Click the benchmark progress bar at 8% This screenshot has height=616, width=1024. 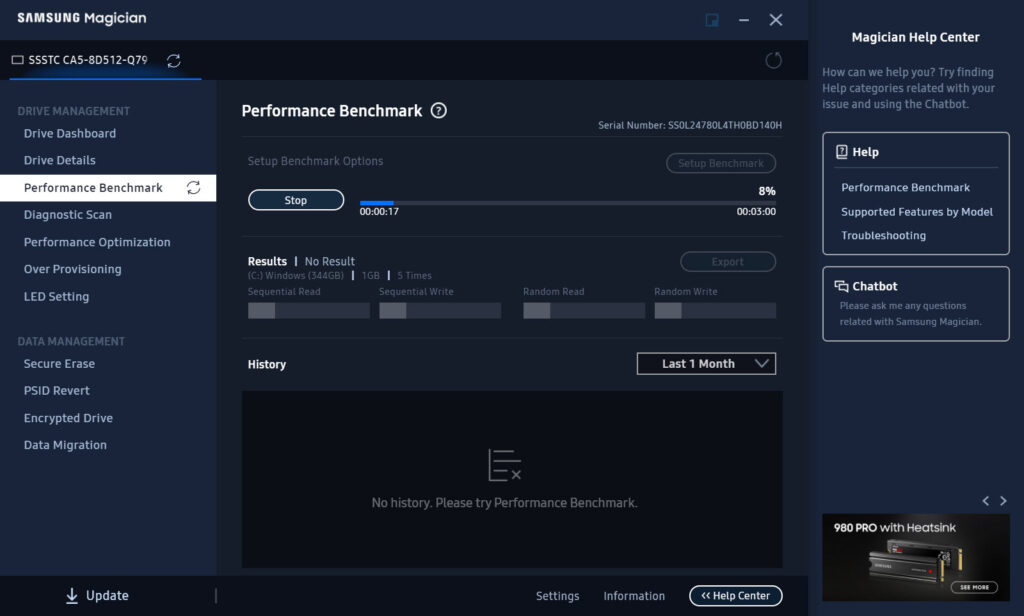pos(568,203)
